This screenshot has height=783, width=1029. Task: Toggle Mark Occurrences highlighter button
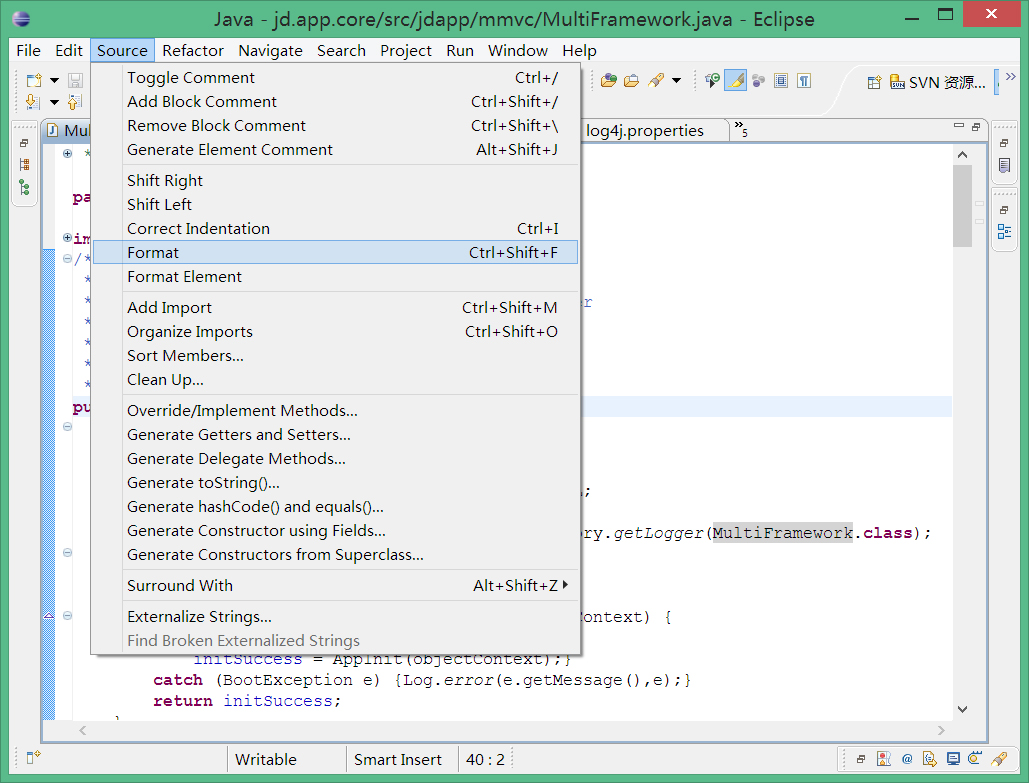[x=735, y=81]
